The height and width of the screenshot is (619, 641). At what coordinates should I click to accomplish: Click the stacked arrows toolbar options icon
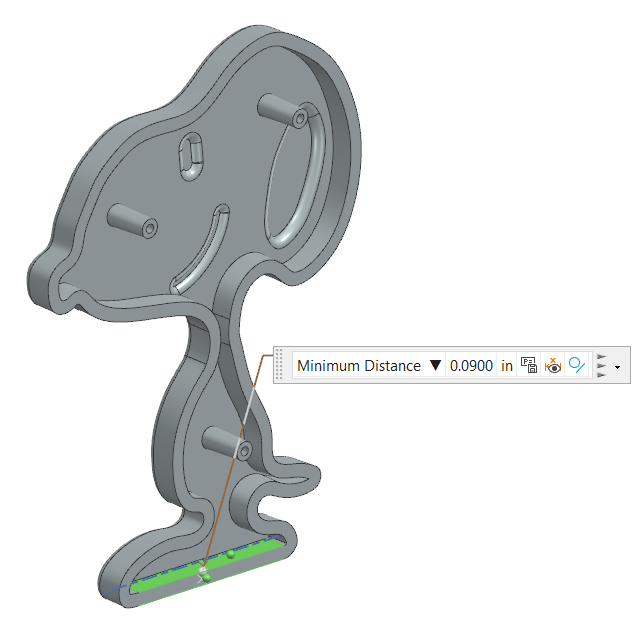tap(602, 366)
